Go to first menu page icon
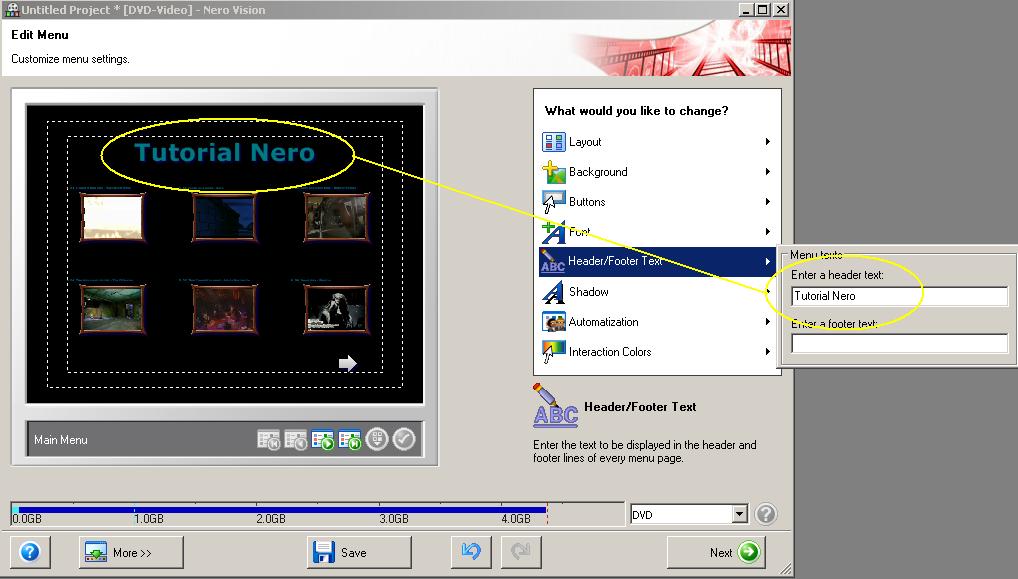The image size is (1018, 579). tap(268, 440)
